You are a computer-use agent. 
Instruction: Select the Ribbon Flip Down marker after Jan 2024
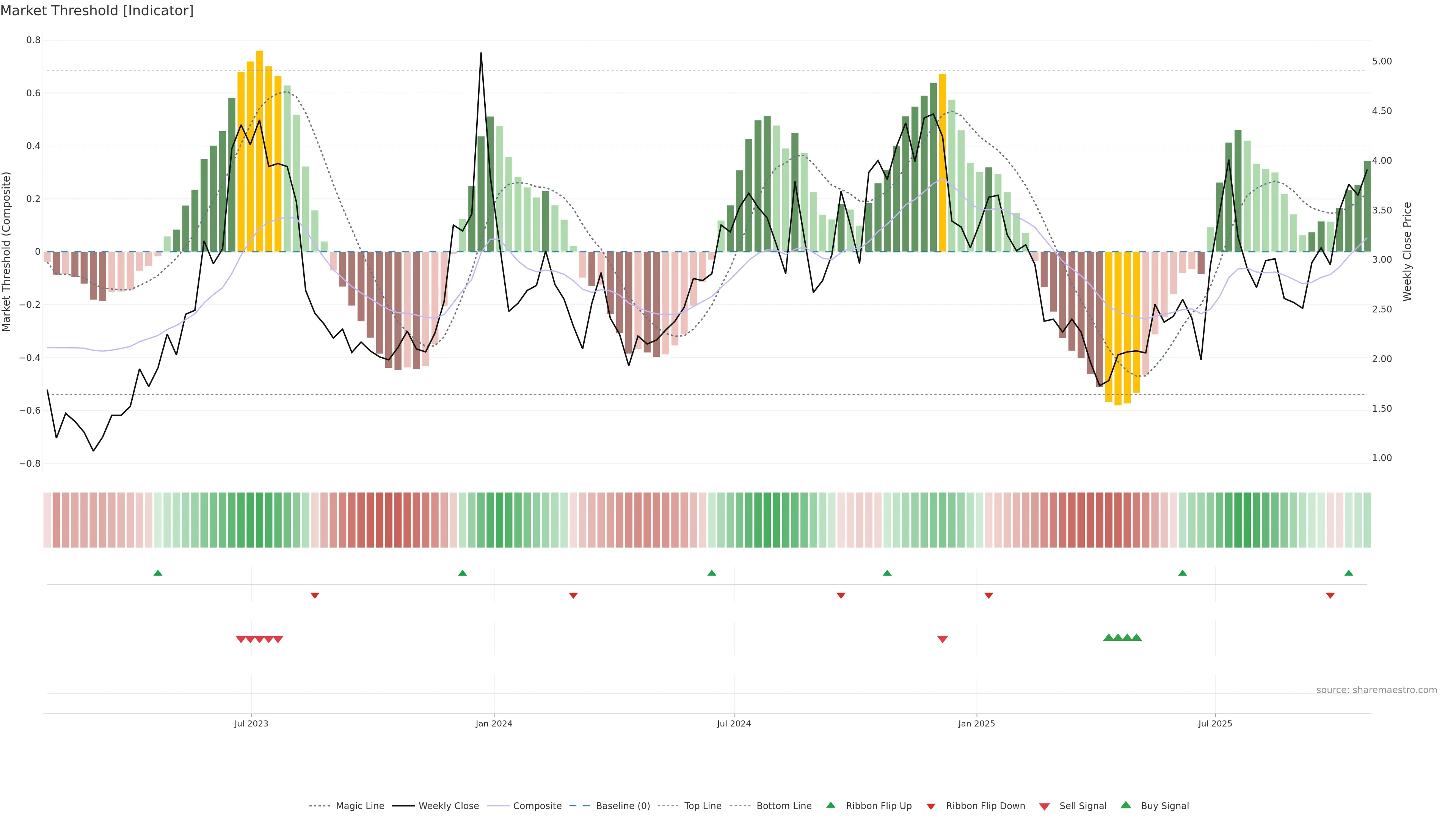click(573, 596)
